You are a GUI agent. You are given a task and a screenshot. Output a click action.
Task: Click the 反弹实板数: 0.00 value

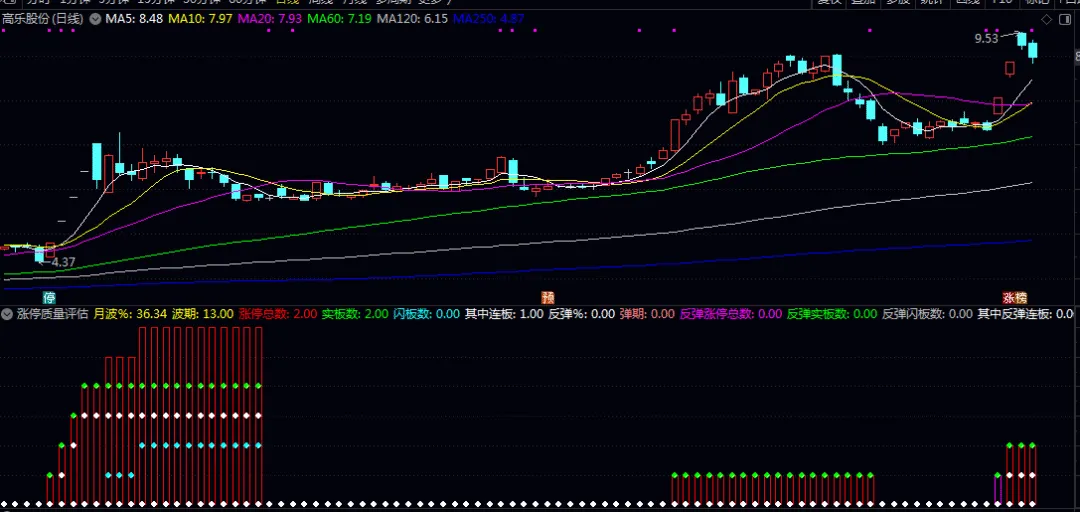point(831,314)
